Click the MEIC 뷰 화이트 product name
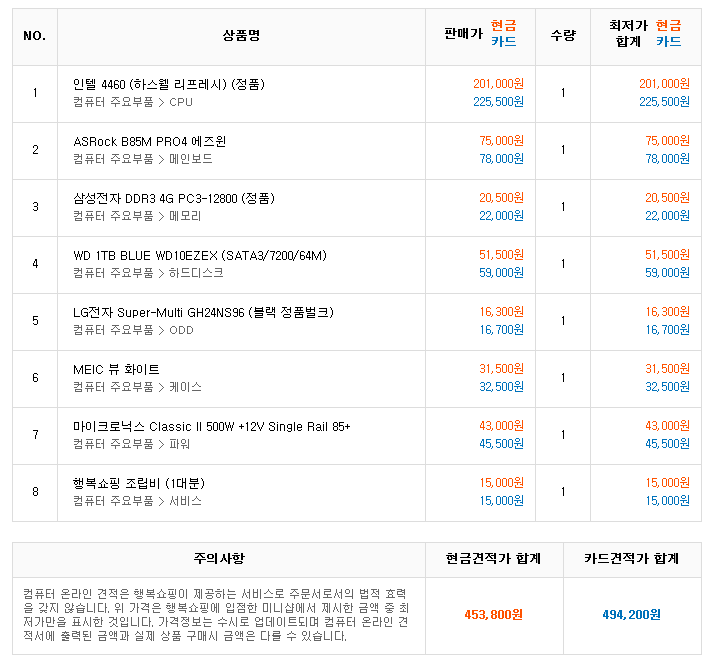Viewport: 710px width, 663px height. pos(116,370)
